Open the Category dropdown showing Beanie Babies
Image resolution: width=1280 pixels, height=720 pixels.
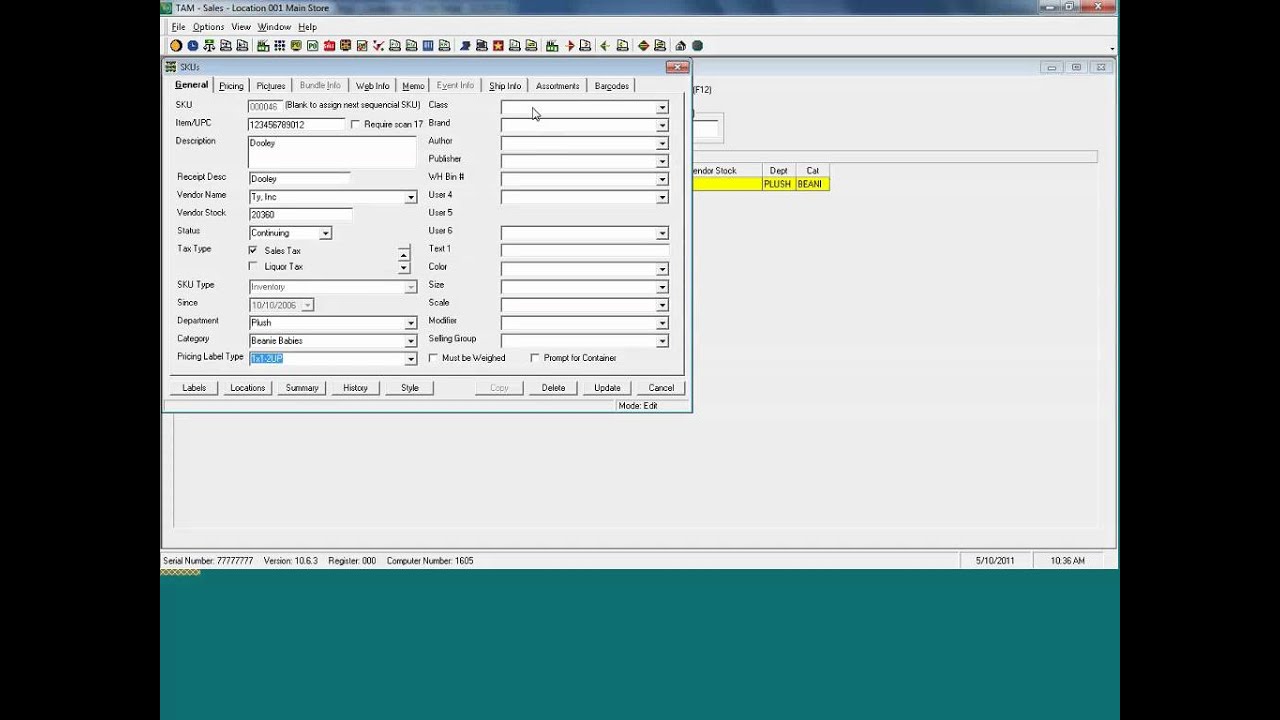[410, 341]
